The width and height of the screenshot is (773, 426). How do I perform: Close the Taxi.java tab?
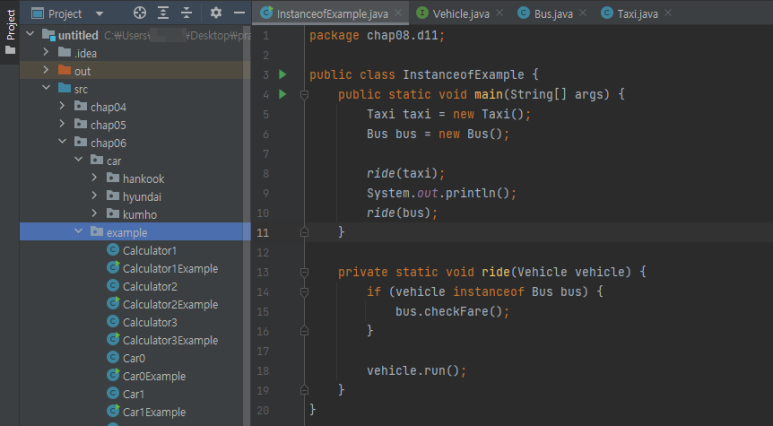click(668, 13)
